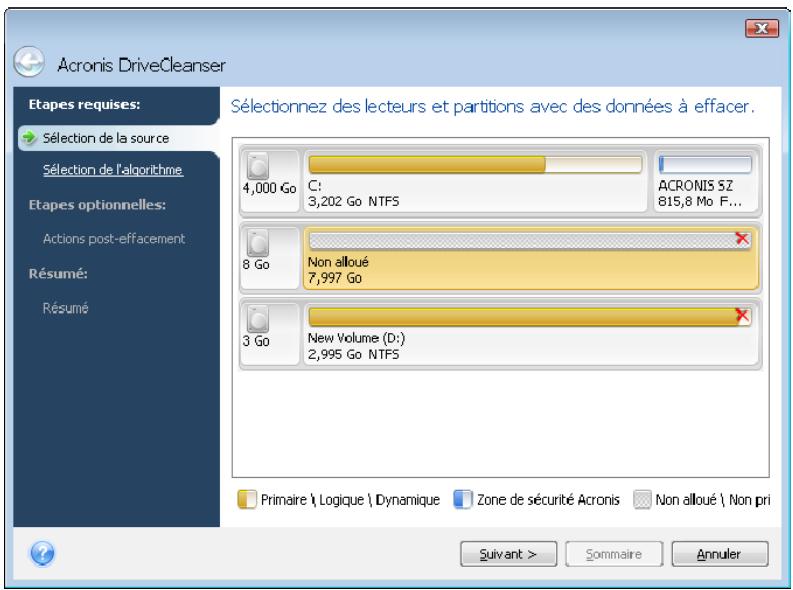Click the "Etapes requises:" heading
Screen dimensions: 793x590
click(84, 105)
